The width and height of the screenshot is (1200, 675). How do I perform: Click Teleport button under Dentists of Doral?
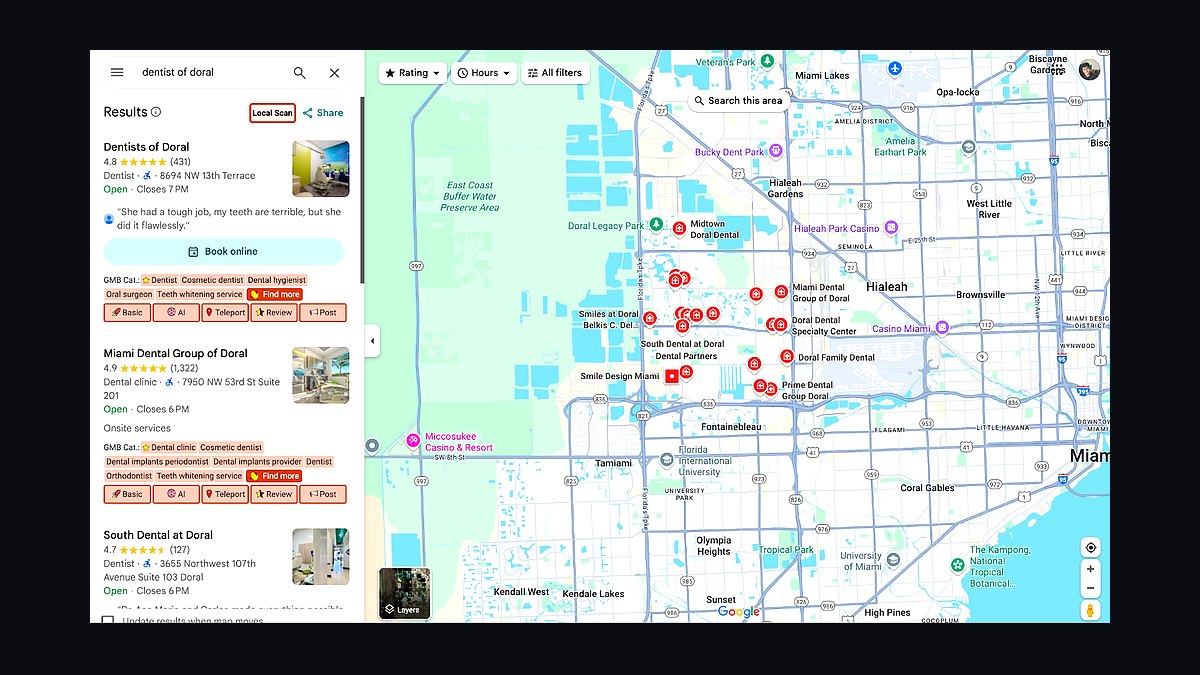click(225, 312)
